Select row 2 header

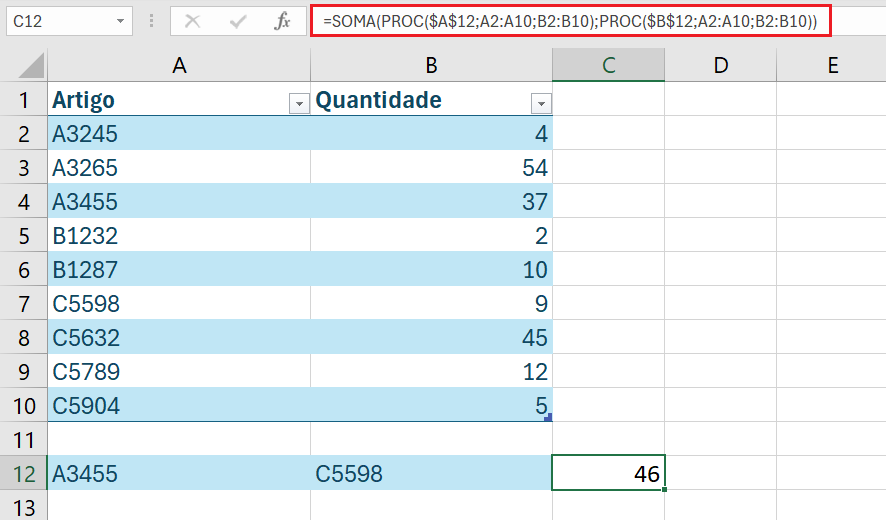tap(24, 133)
